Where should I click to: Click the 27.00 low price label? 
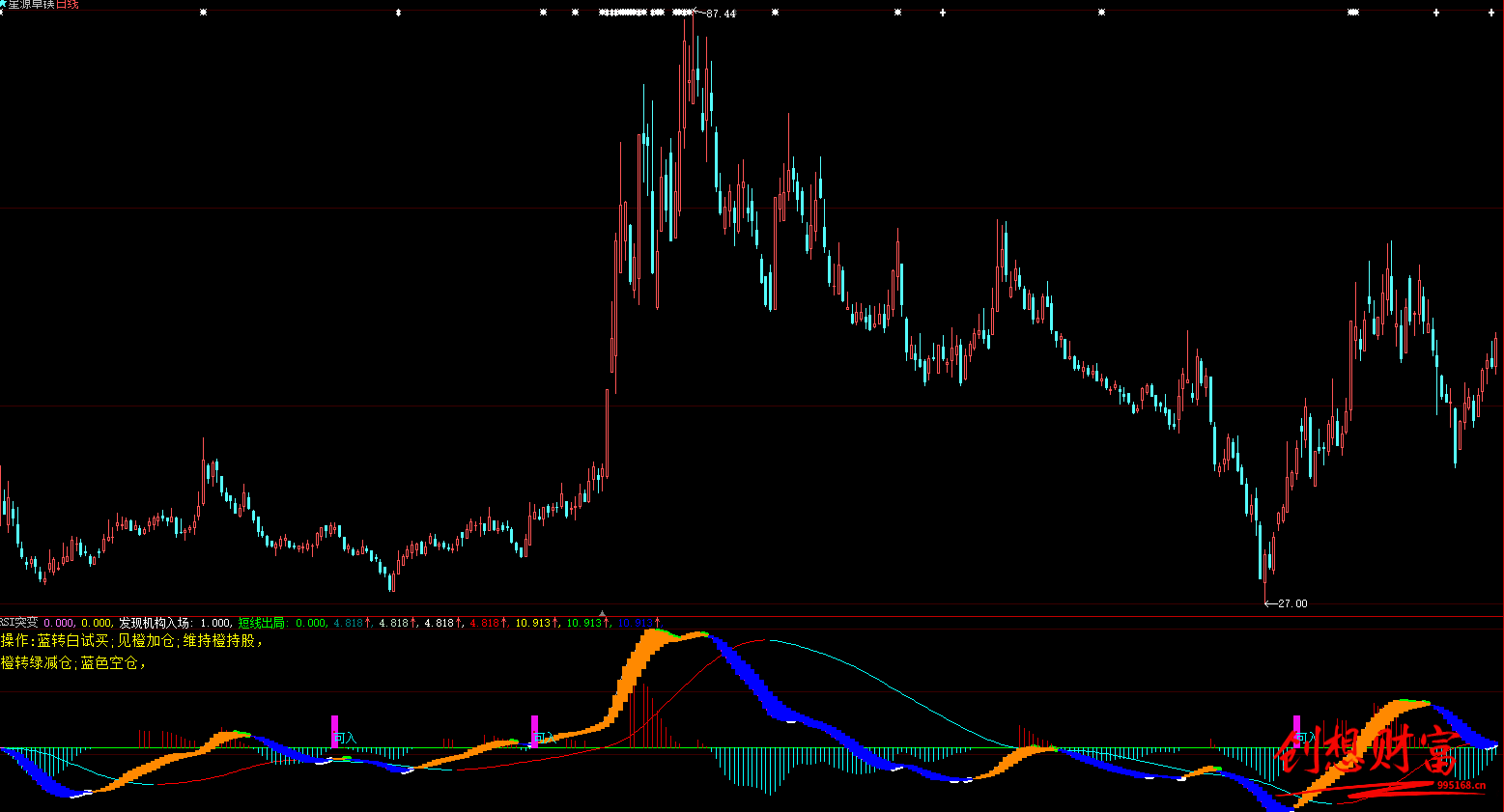[1292, 603]
